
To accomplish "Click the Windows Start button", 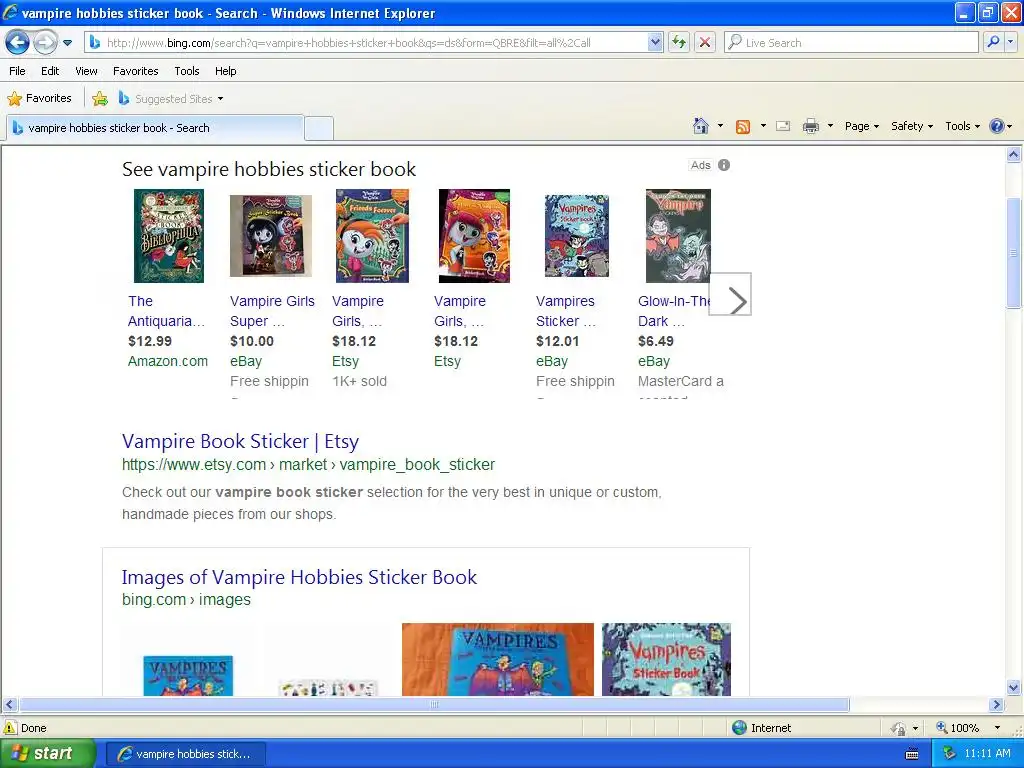I will [47, 754].
